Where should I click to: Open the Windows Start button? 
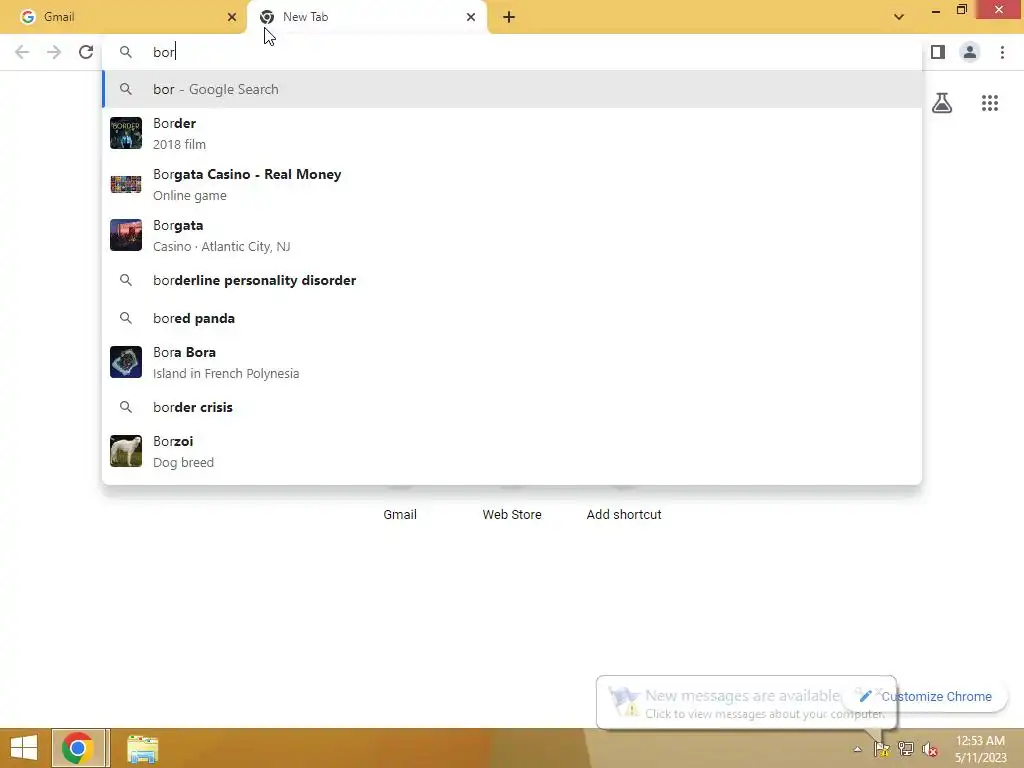24,748
